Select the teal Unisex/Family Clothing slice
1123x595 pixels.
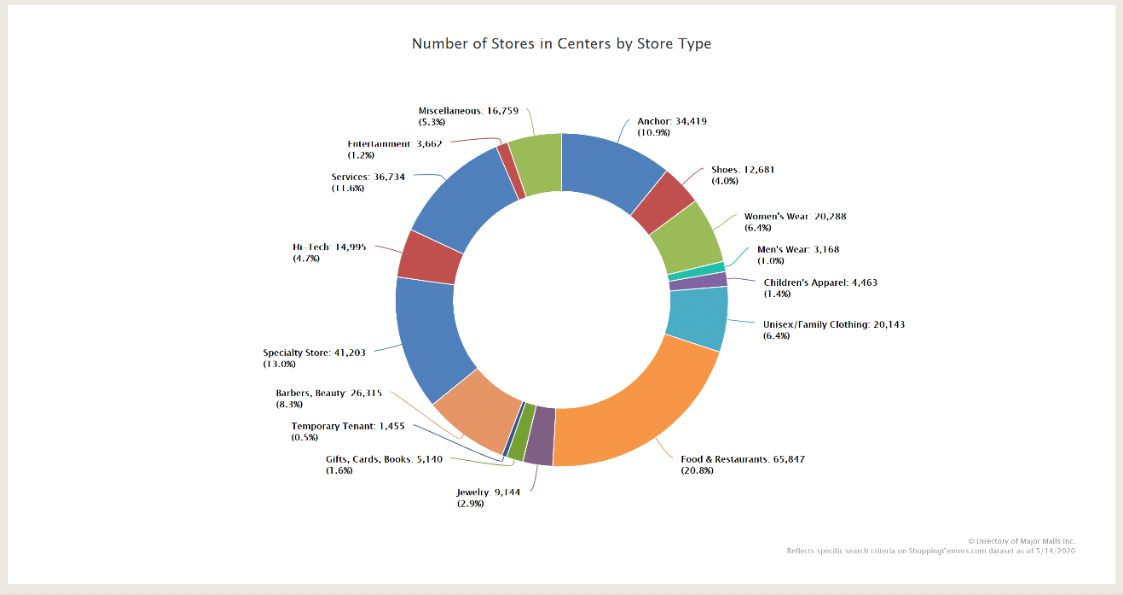696,317
